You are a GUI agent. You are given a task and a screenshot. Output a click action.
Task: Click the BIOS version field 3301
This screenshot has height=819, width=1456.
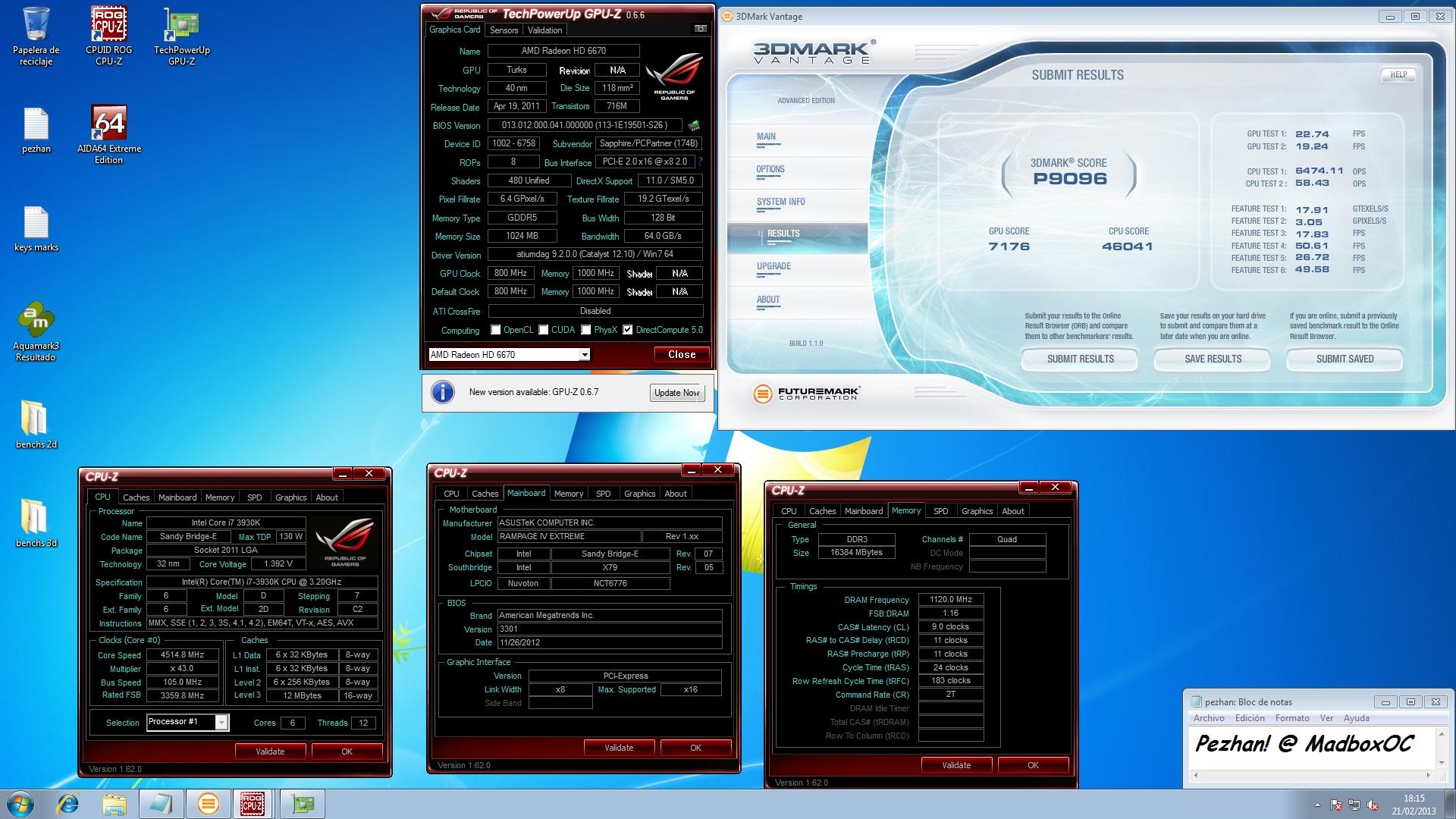click(x=610, y=629)
